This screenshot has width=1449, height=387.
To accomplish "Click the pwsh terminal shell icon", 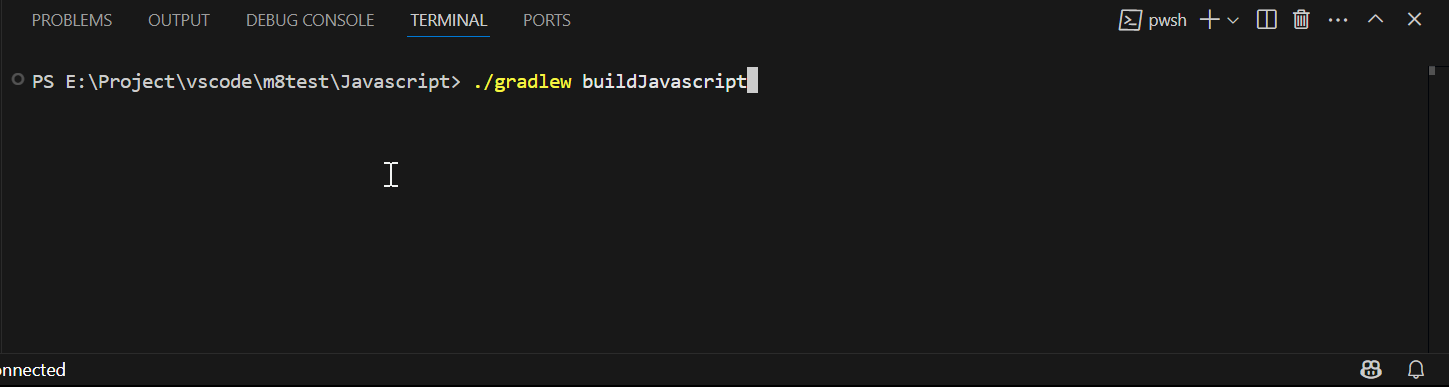I will point(1130,20).
